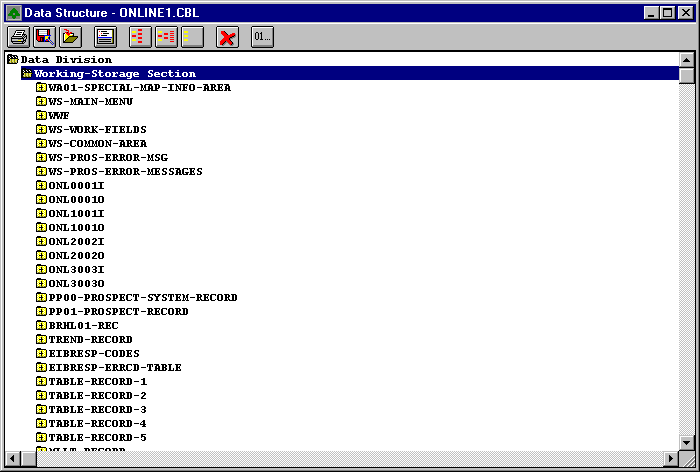Select the TABLE-RECORD-3 entry
Image resolution: width=700 pixels, height=472 pixels.
click(97, 410)
